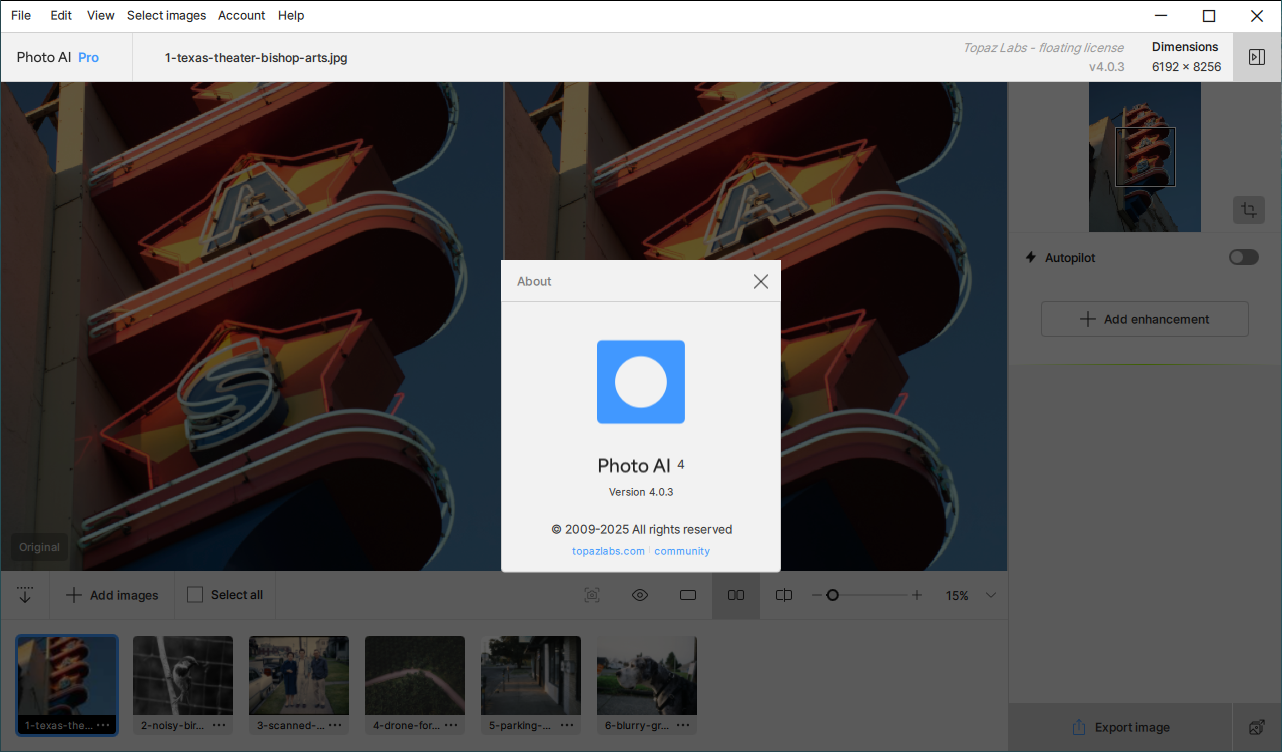Toggle the eye preview icon
The image size is (1282, 752).
point(640,595)
